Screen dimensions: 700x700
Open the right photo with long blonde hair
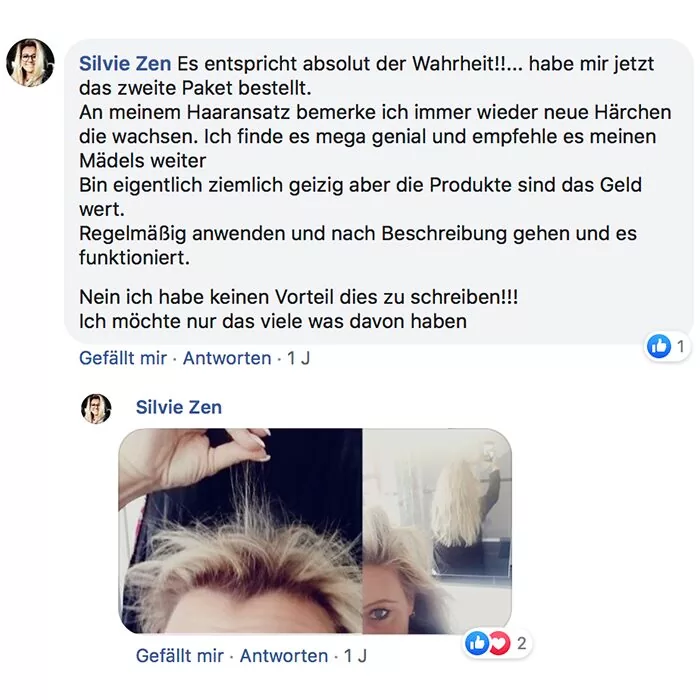point(438,531)
